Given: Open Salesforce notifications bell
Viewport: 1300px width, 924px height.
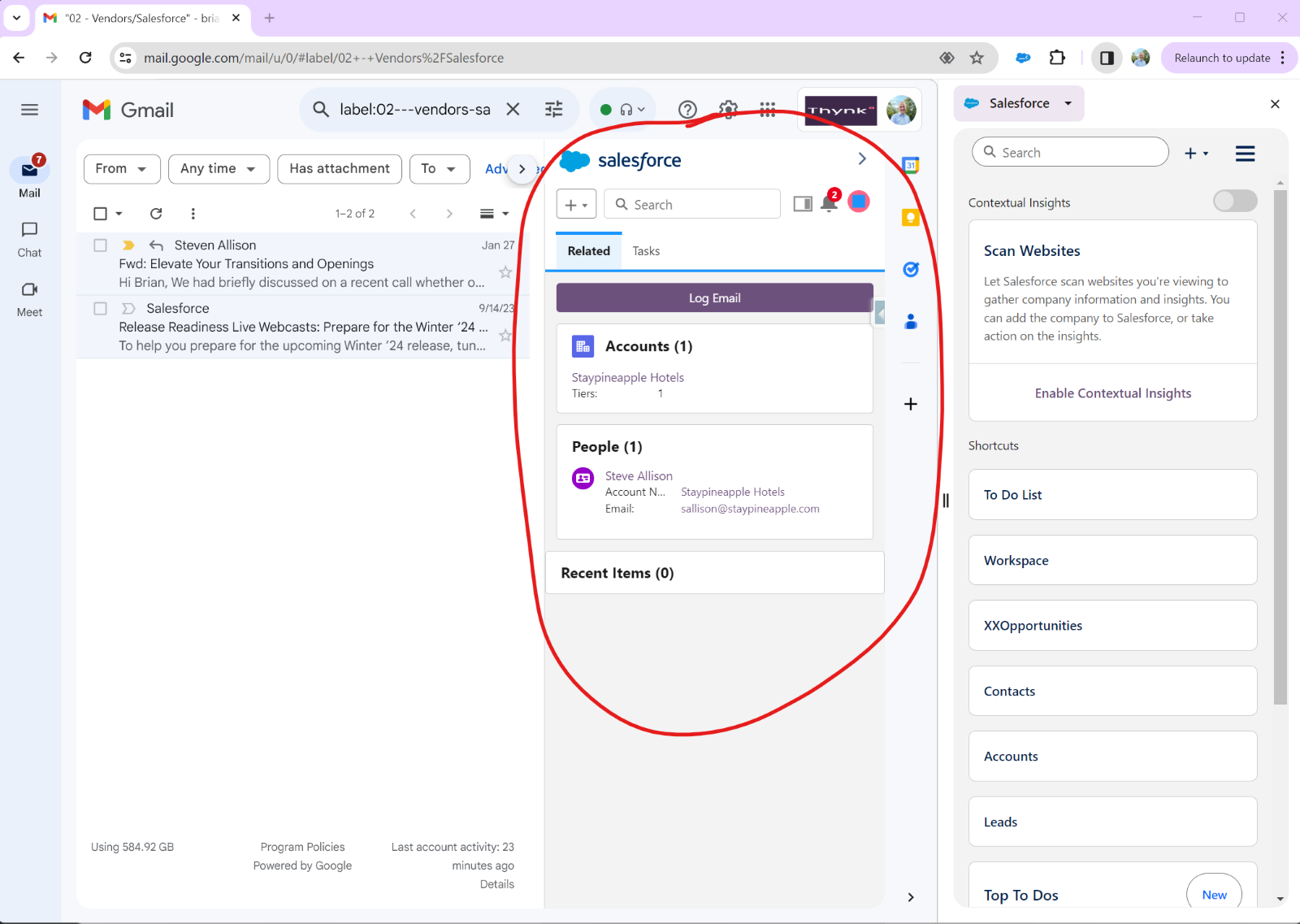Looking at the screenshot, I should pyautogui.click(x=829, y=203).
